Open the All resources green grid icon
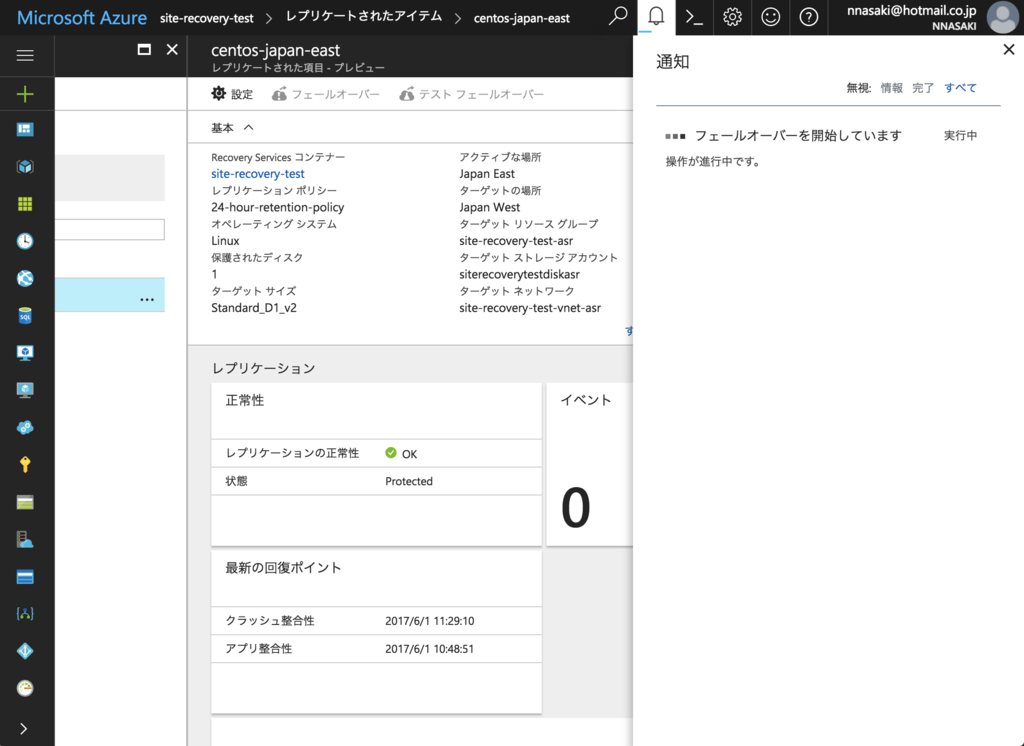Screen dimensions: 1024x746 coord(25,204)
